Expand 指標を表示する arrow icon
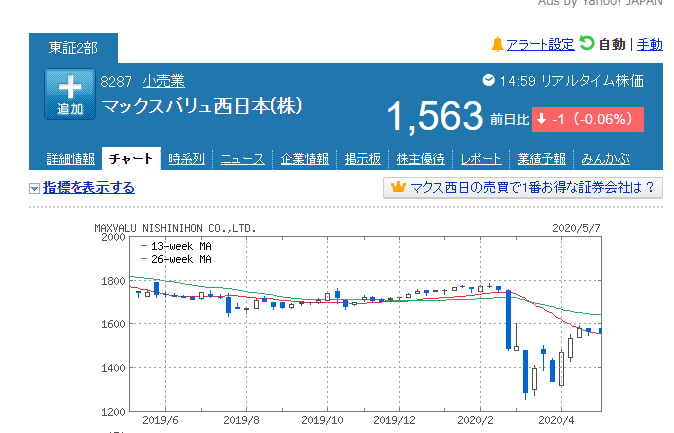Viewport: 674px width, 433px height. coord(34,188)
